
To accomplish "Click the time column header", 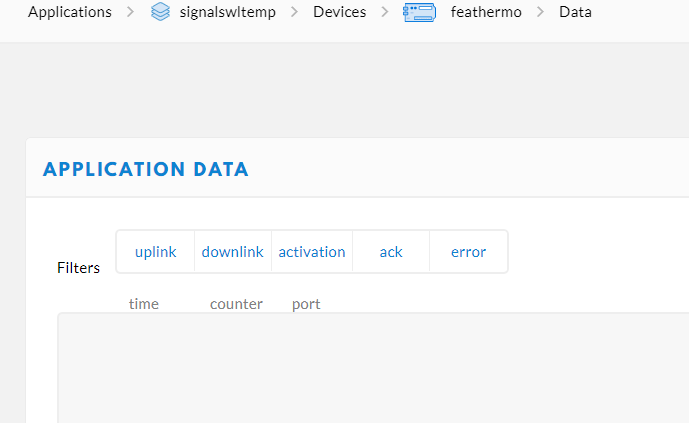I will [144, 304].
